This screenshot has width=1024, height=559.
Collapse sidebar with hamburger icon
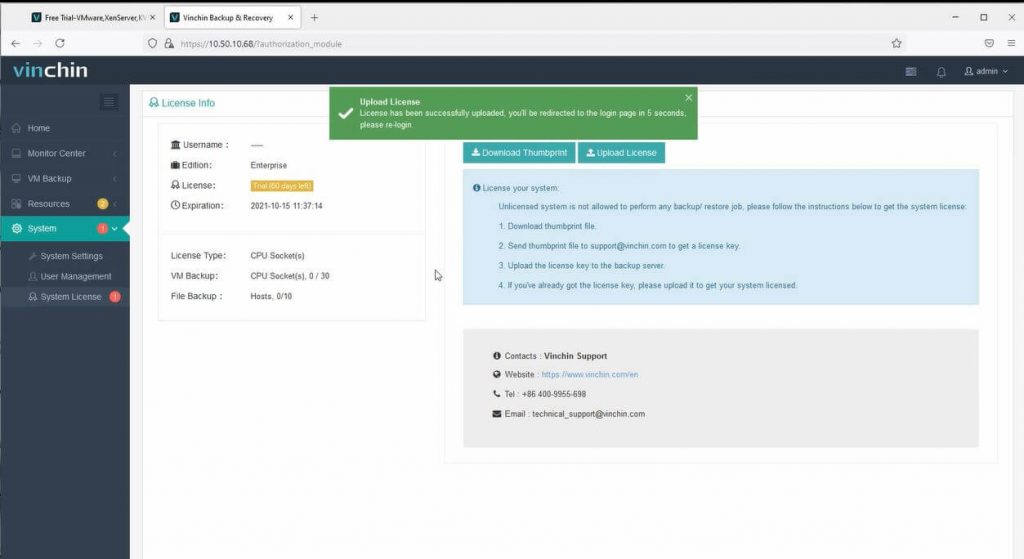[109, 102]
